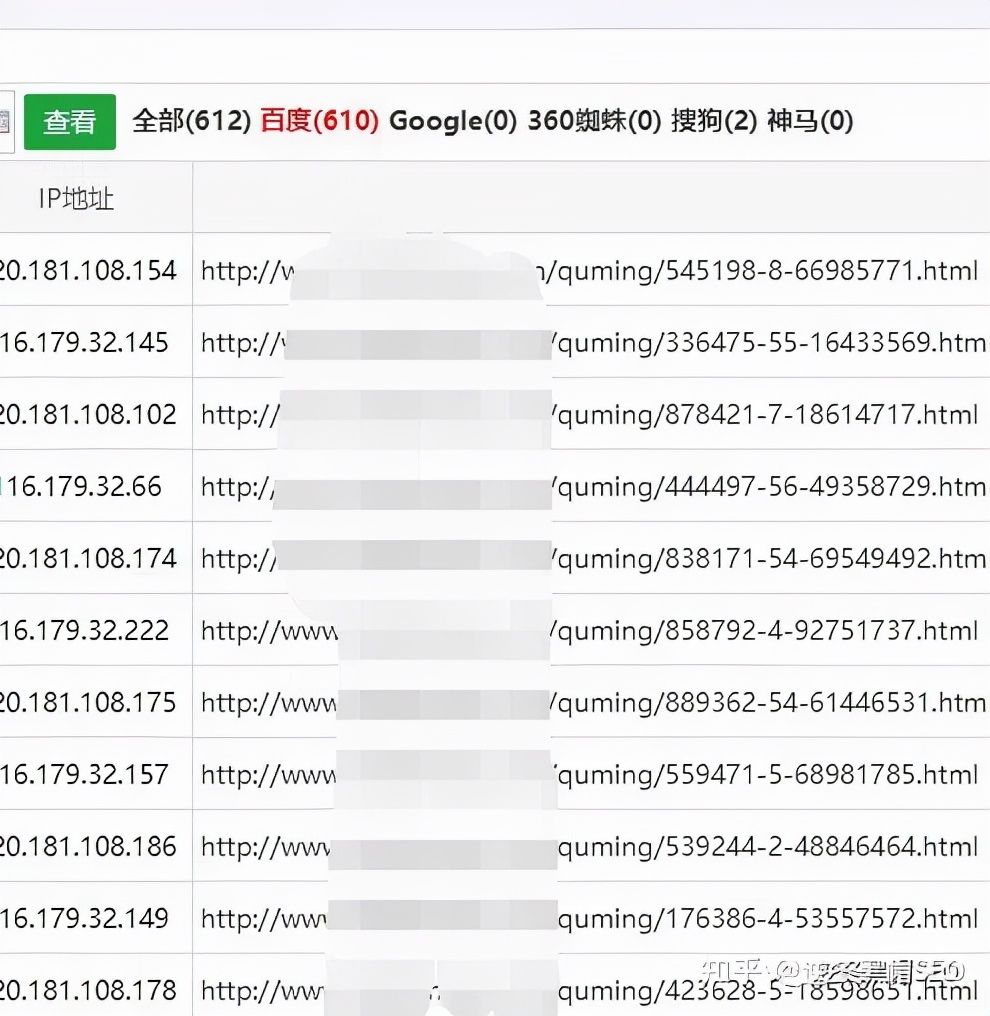
Task: Switch to the 百度(610) filter
Action: click(318, 120)
